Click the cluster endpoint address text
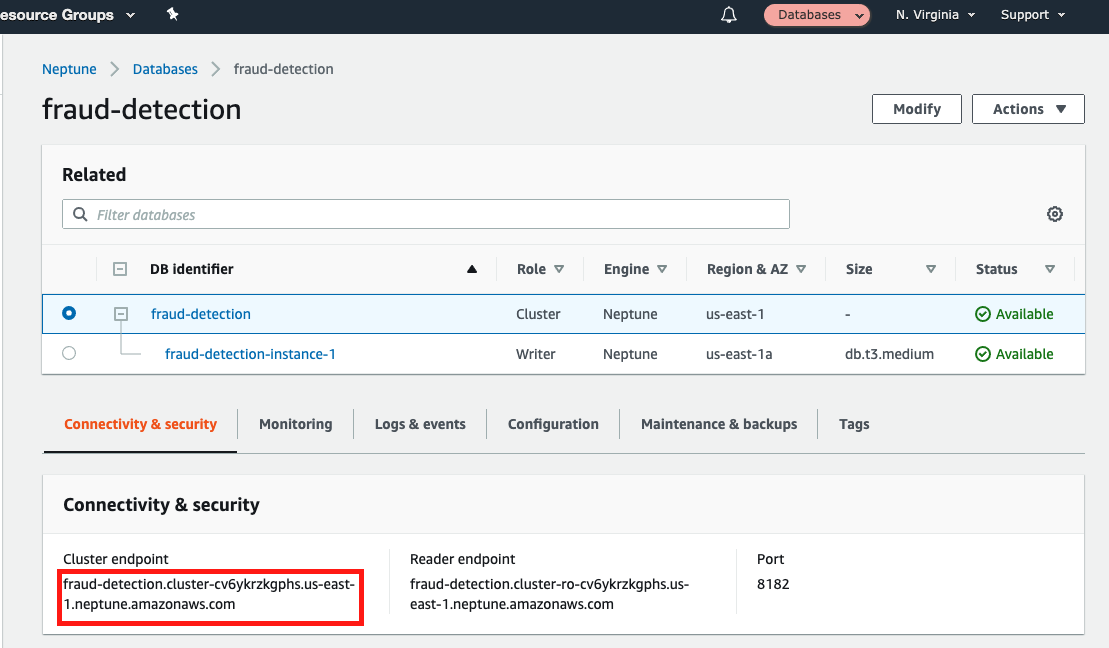This screenshot has height=648, width=1109. point(209,594)
